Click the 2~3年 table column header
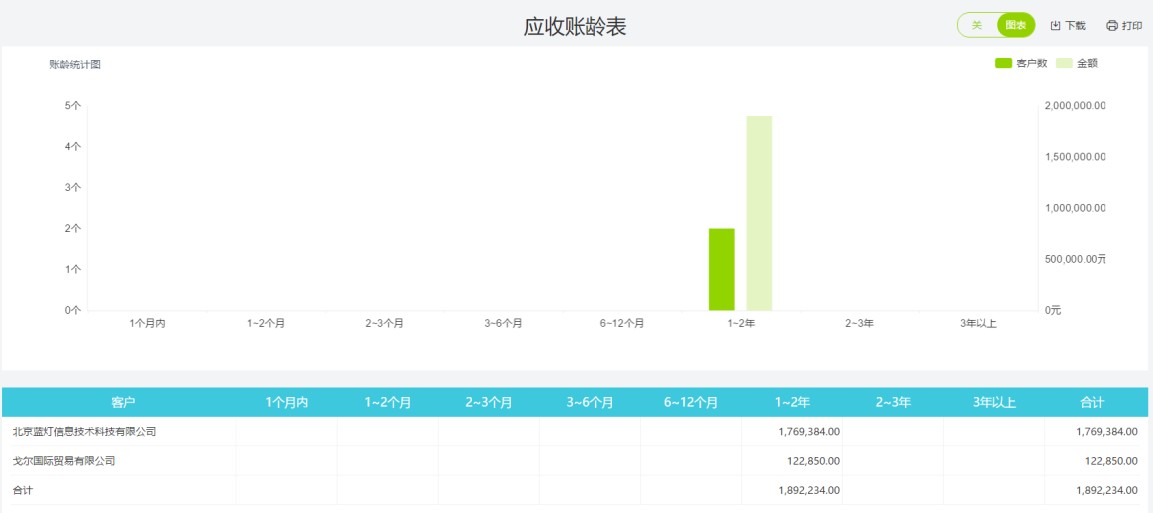The height and width of the screenshot is (513, 1153). pyautogui.click(x=893, y=402)
